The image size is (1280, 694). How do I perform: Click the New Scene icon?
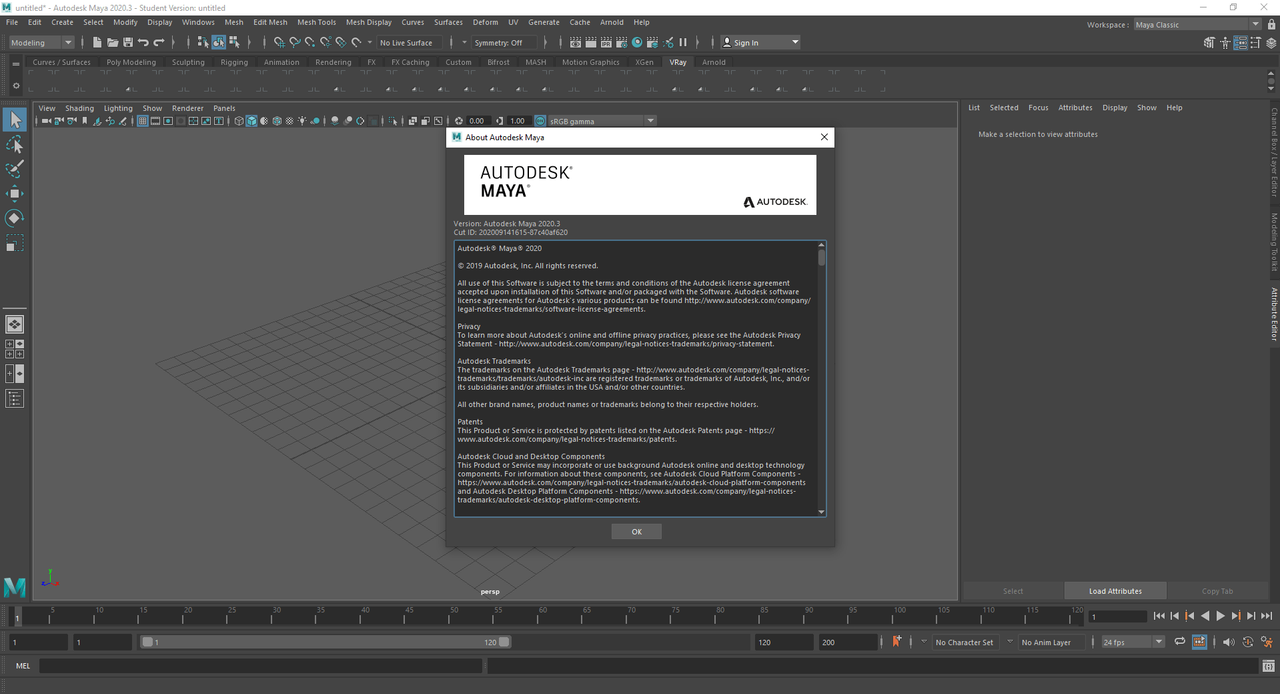[97, 42]
